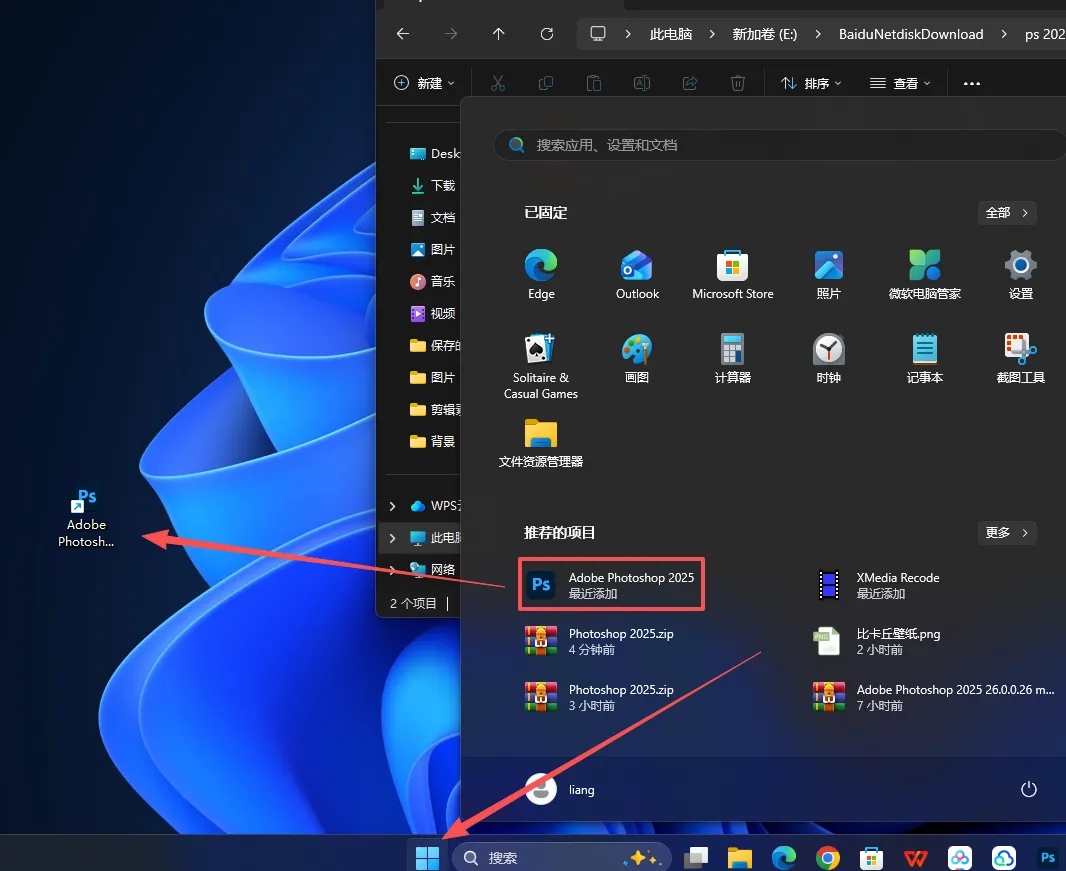Click BaiduNetdiskDownload in address breadcrumb
The height and width of the screenshot is (871, 1066).
pyautogui.click(x=911, y=34)
